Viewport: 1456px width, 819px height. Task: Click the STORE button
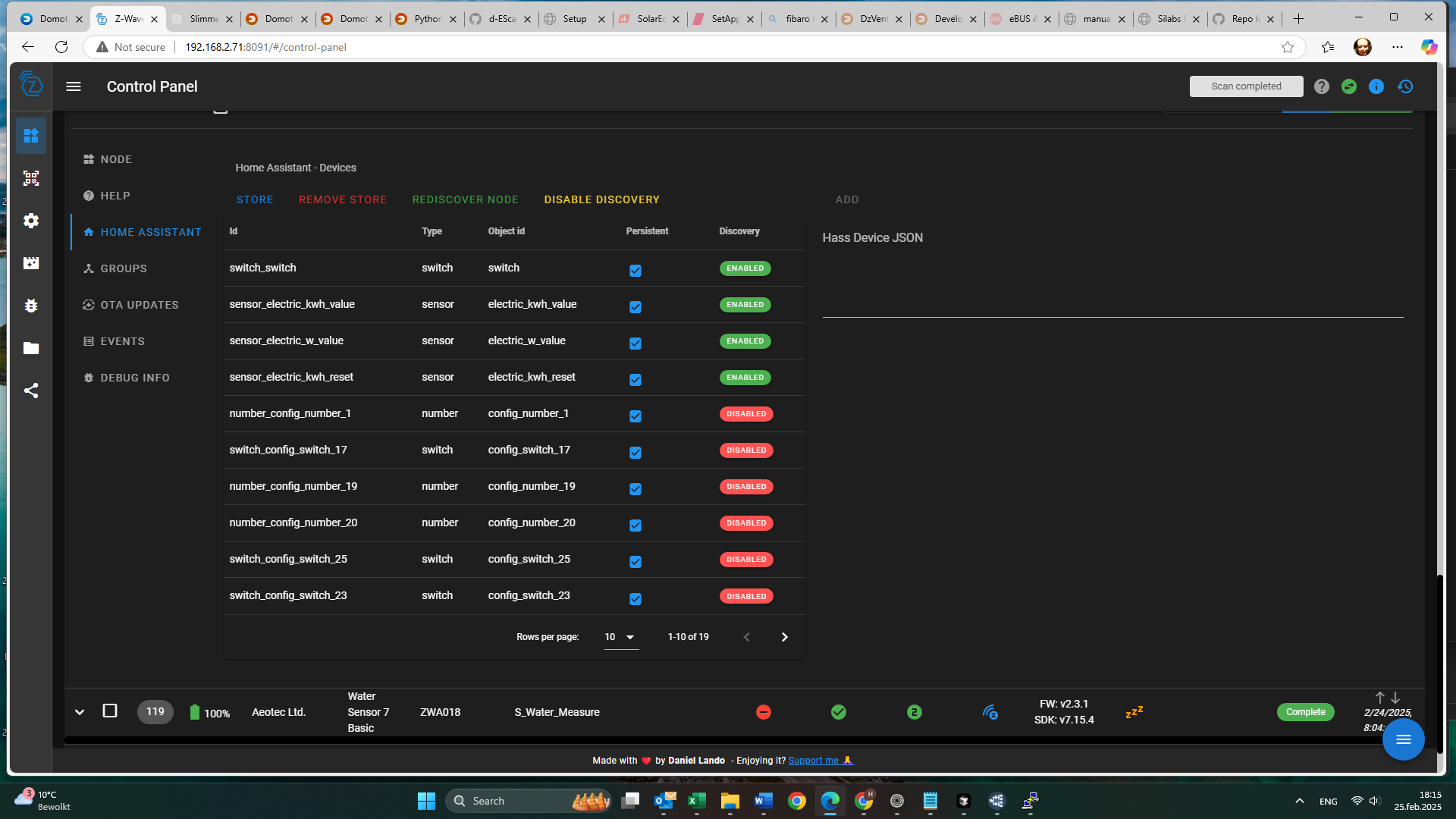[255, 199]
